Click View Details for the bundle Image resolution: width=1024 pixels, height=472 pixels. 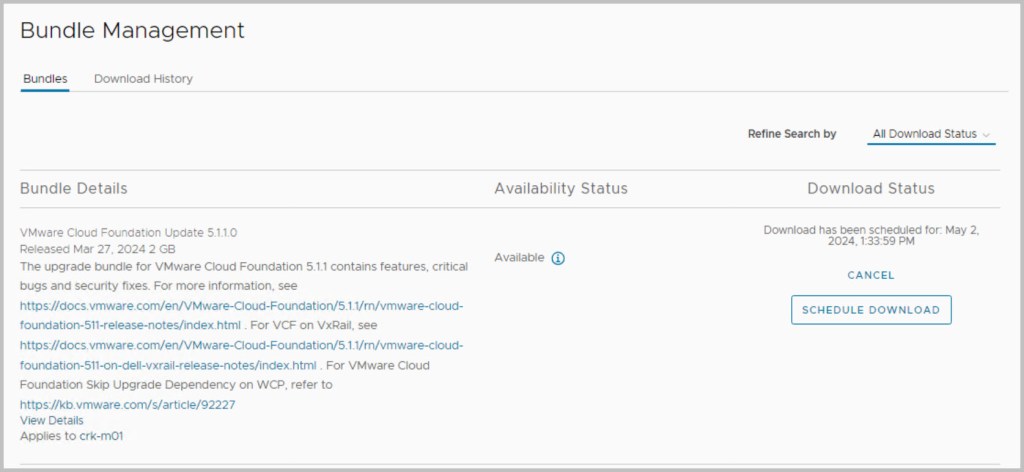point(52,421)
